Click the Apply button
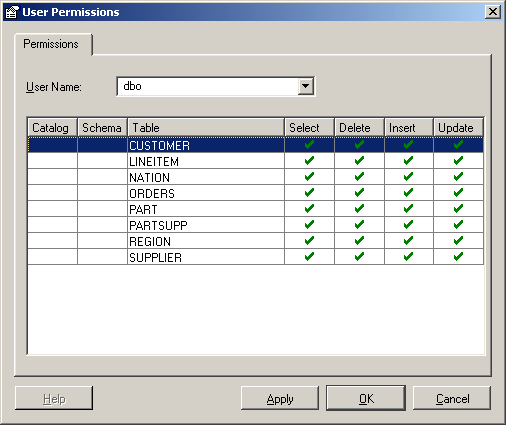Viewport: 506px width, 425px height. tap(280, 398)
